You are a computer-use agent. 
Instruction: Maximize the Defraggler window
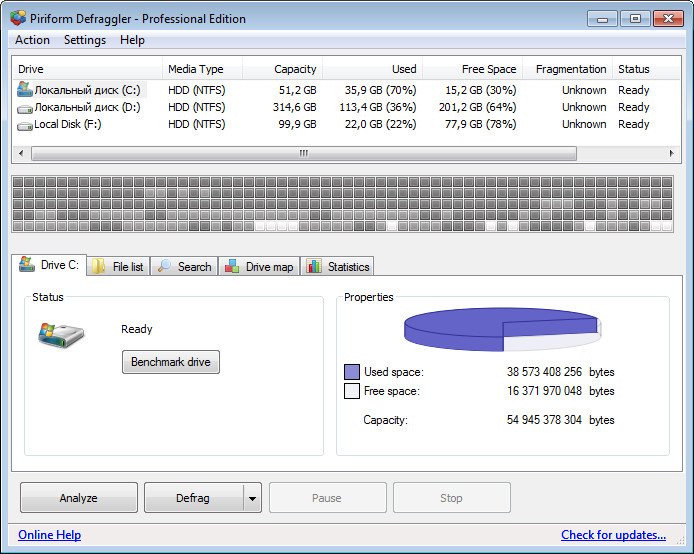(x=635, y=19)
